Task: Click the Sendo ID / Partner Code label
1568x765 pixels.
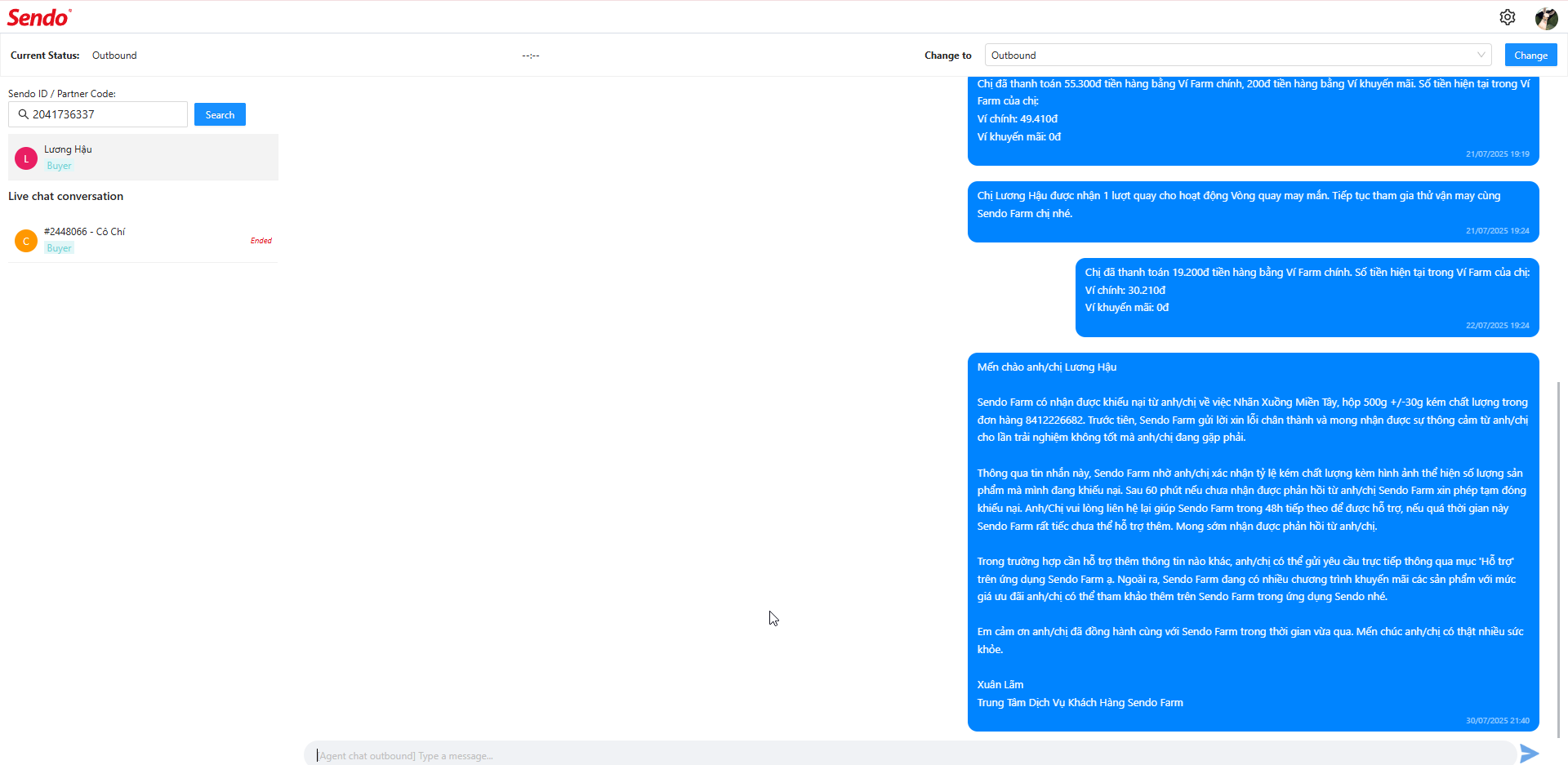Action: click(x=62, y=94)
